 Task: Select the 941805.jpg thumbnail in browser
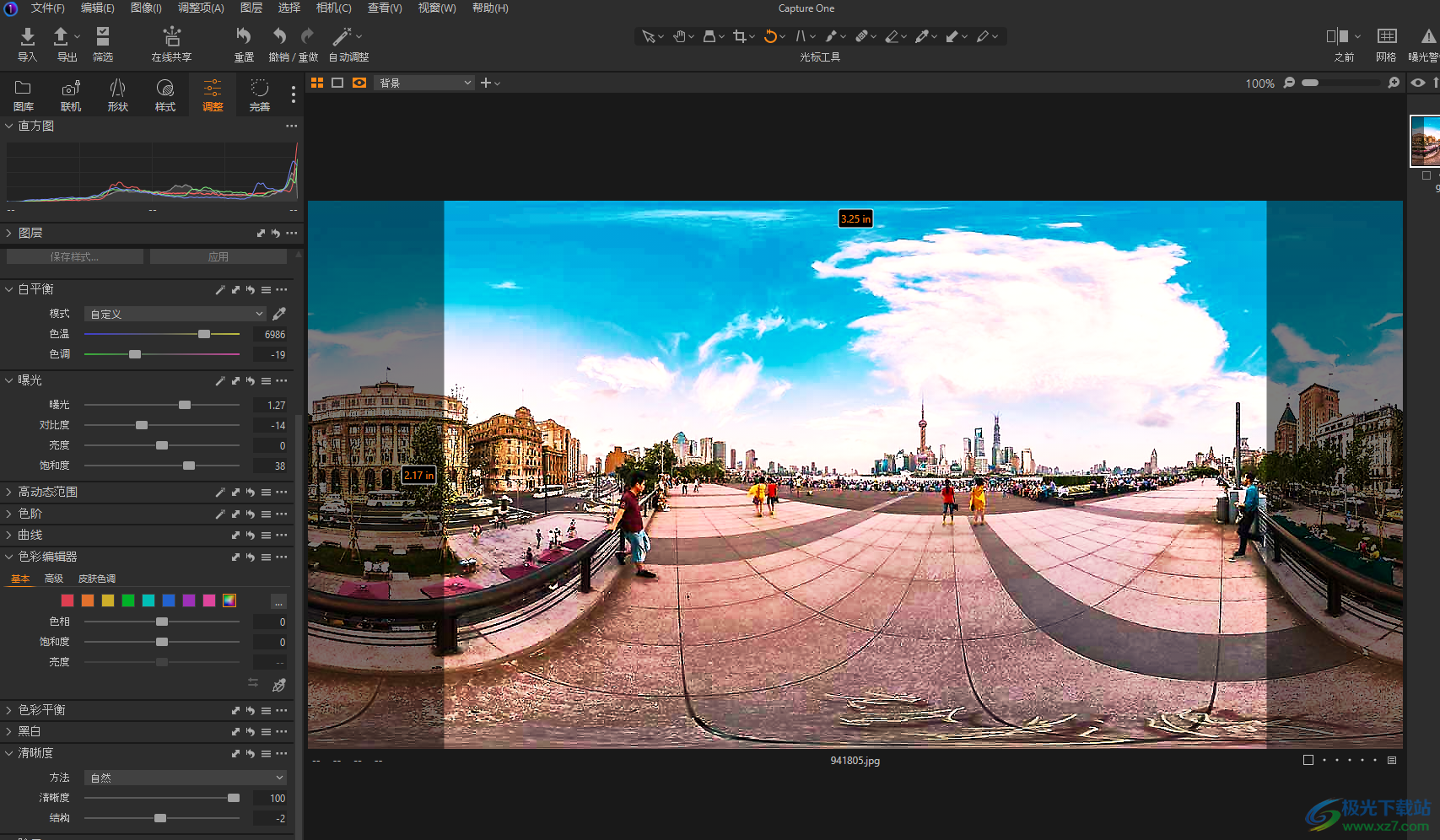pos(1425,141)
